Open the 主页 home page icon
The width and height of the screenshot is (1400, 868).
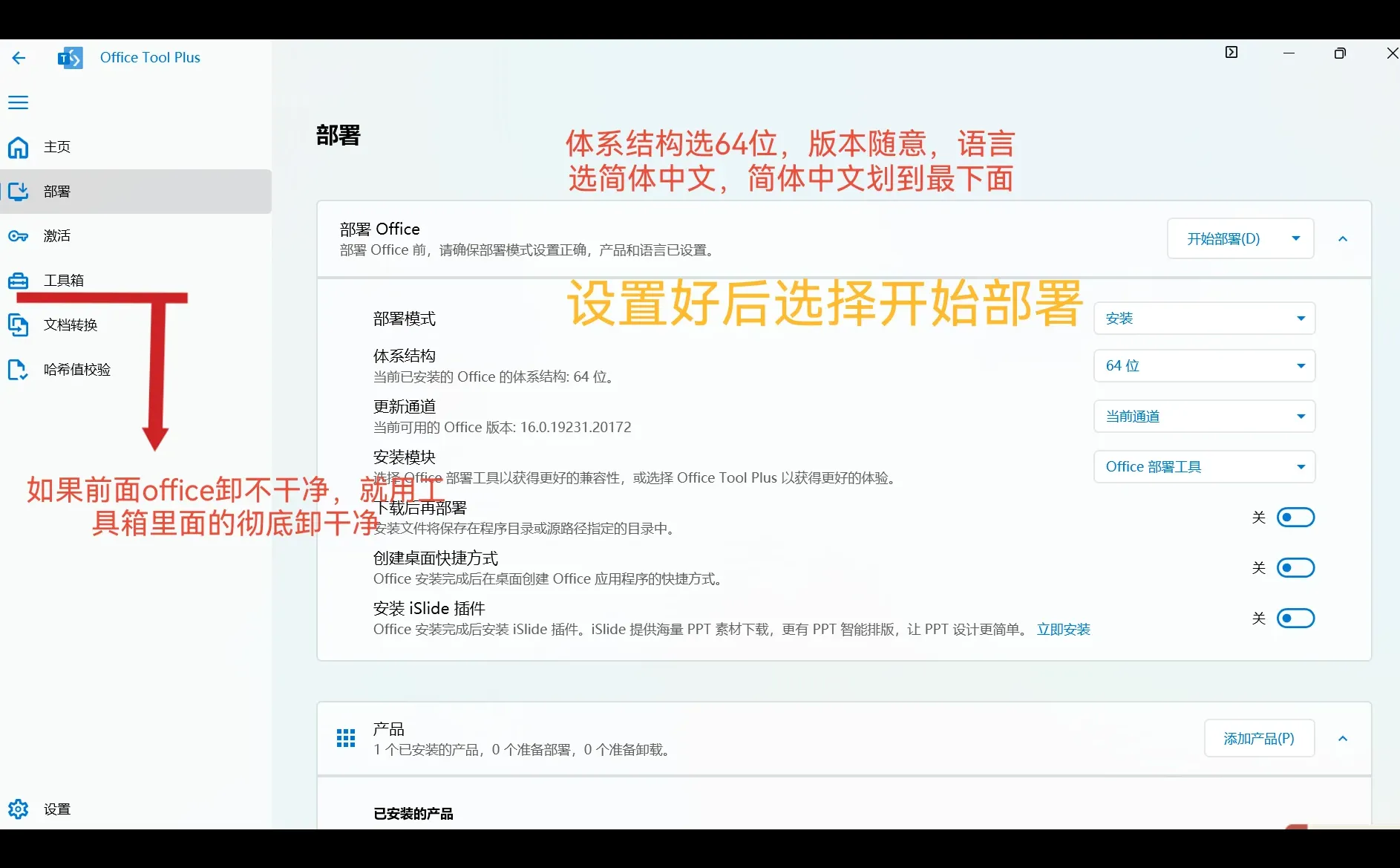18,147
